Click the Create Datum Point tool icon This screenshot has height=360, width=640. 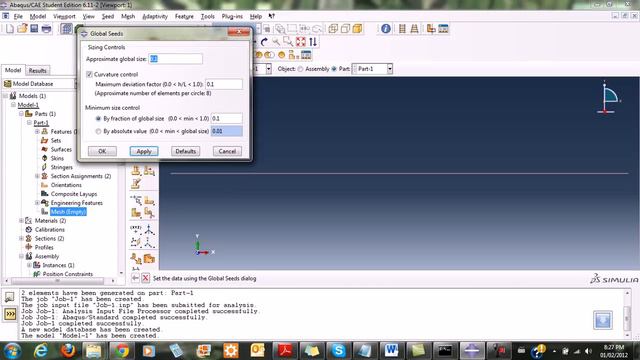136,229
